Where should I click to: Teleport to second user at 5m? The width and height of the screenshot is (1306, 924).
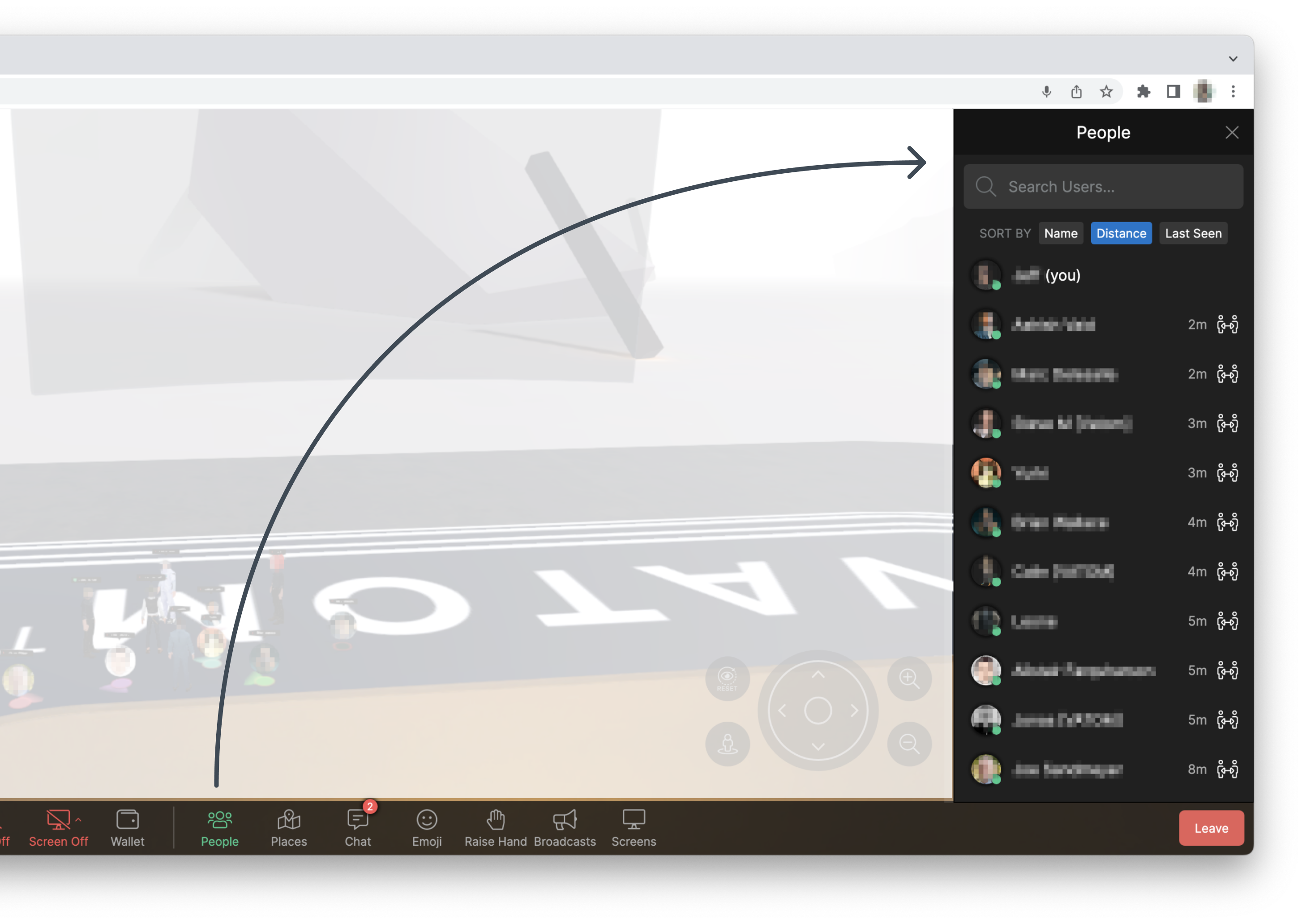1227,670
